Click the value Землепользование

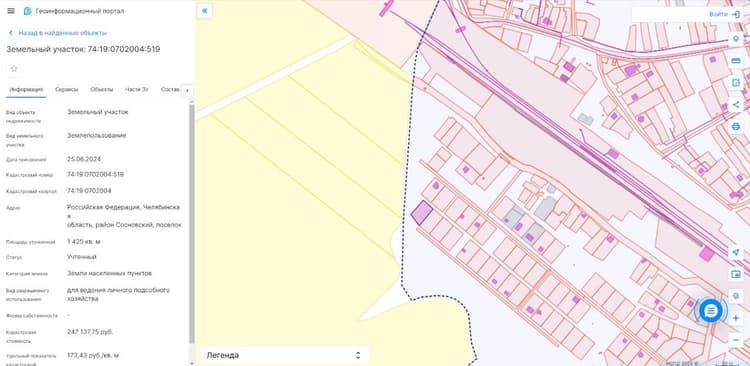97,135
